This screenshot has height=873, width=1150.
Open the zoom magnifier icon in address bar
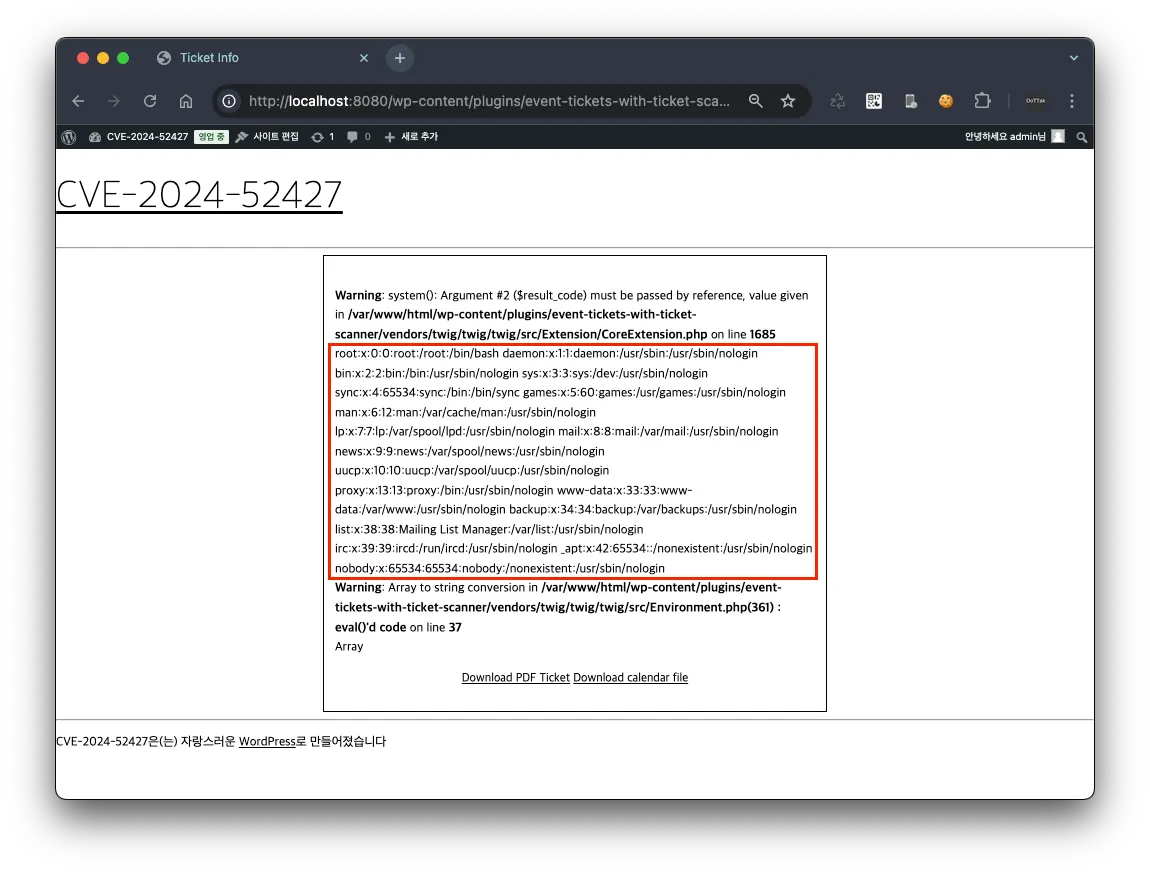tap(755, 101)
